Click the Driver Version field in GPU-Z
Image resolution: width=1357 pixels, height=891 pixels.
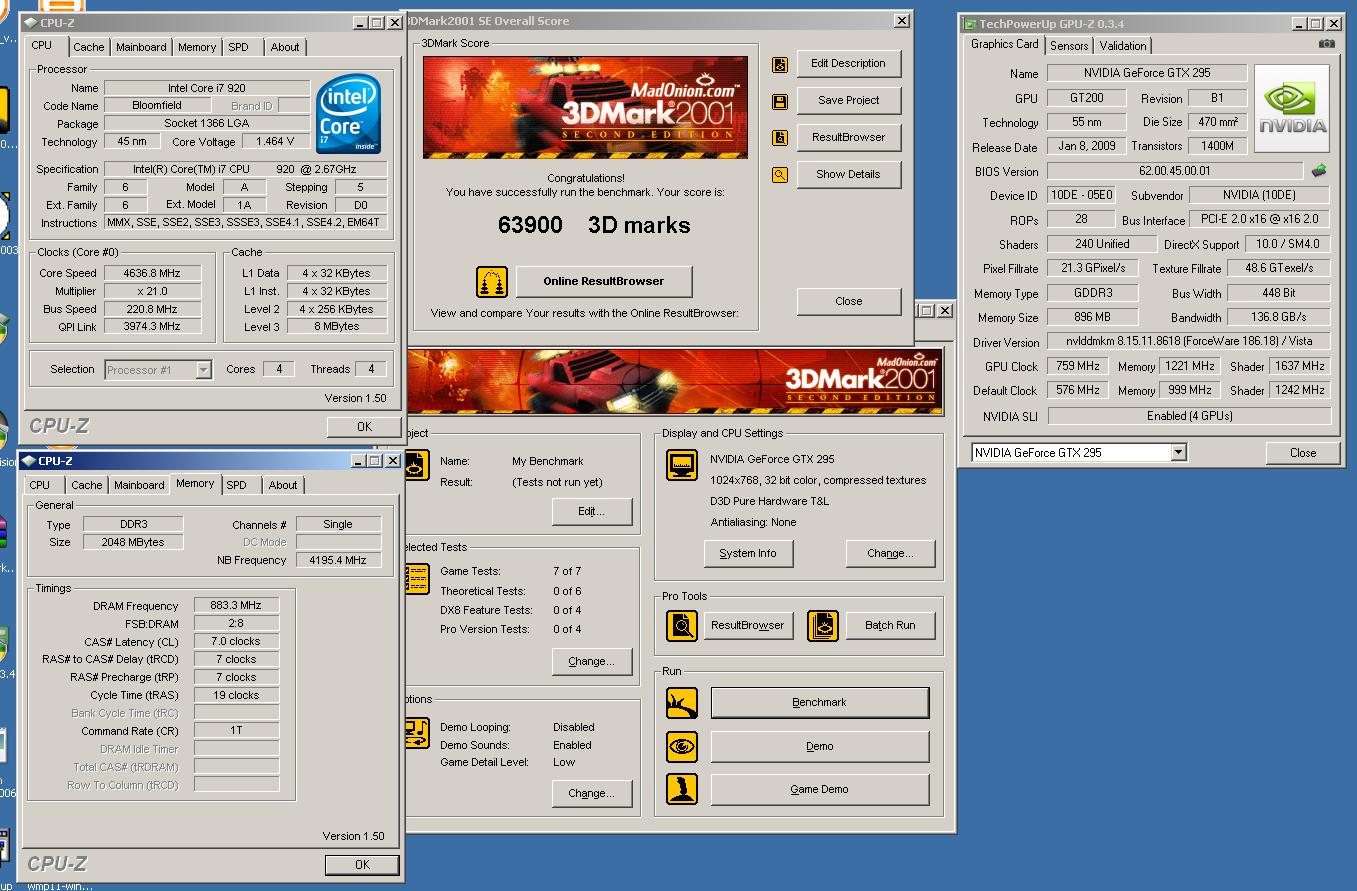[1189, 342]
